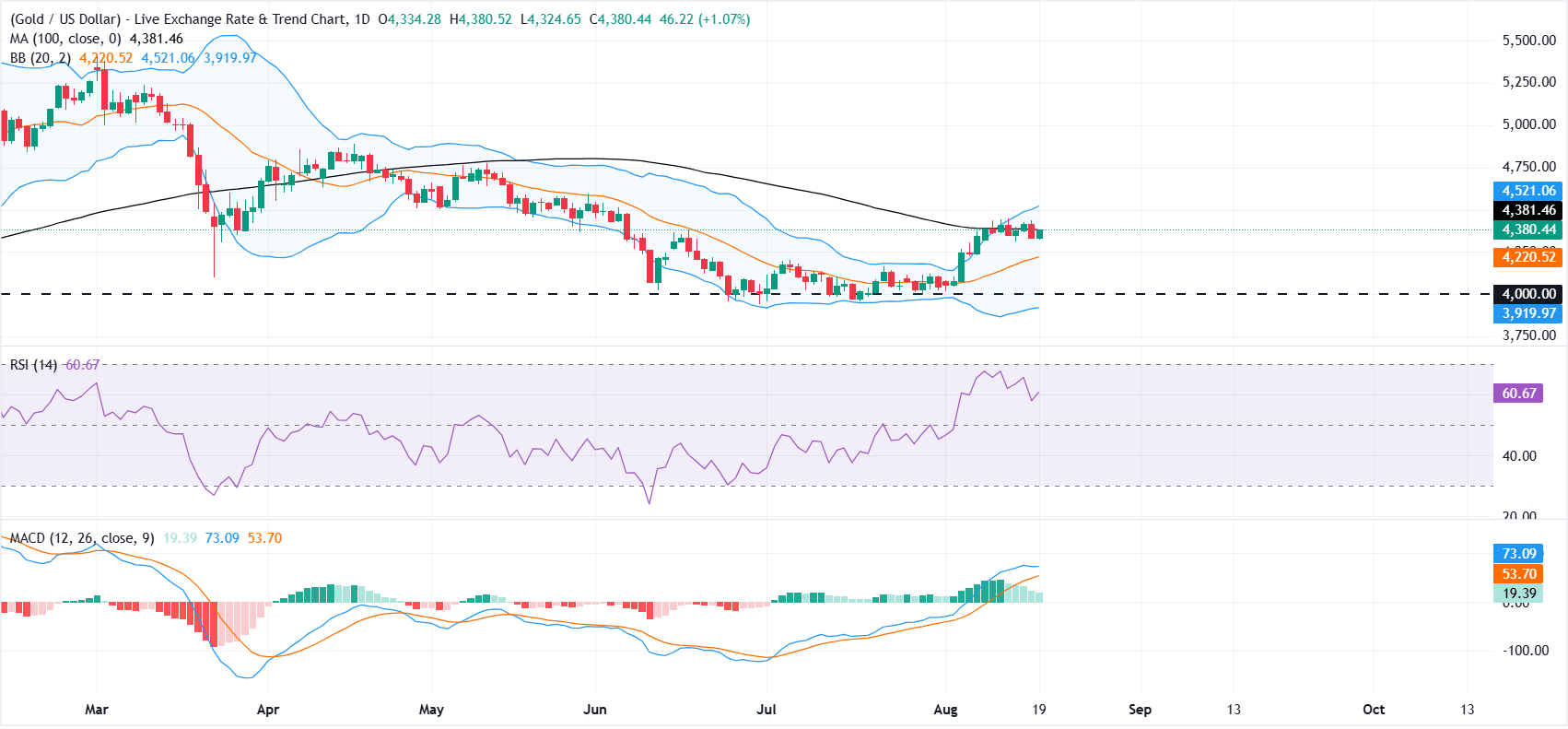Click the -100.00 MACD axis tick
The image size is (1568, 729).
click(1527, 651)
